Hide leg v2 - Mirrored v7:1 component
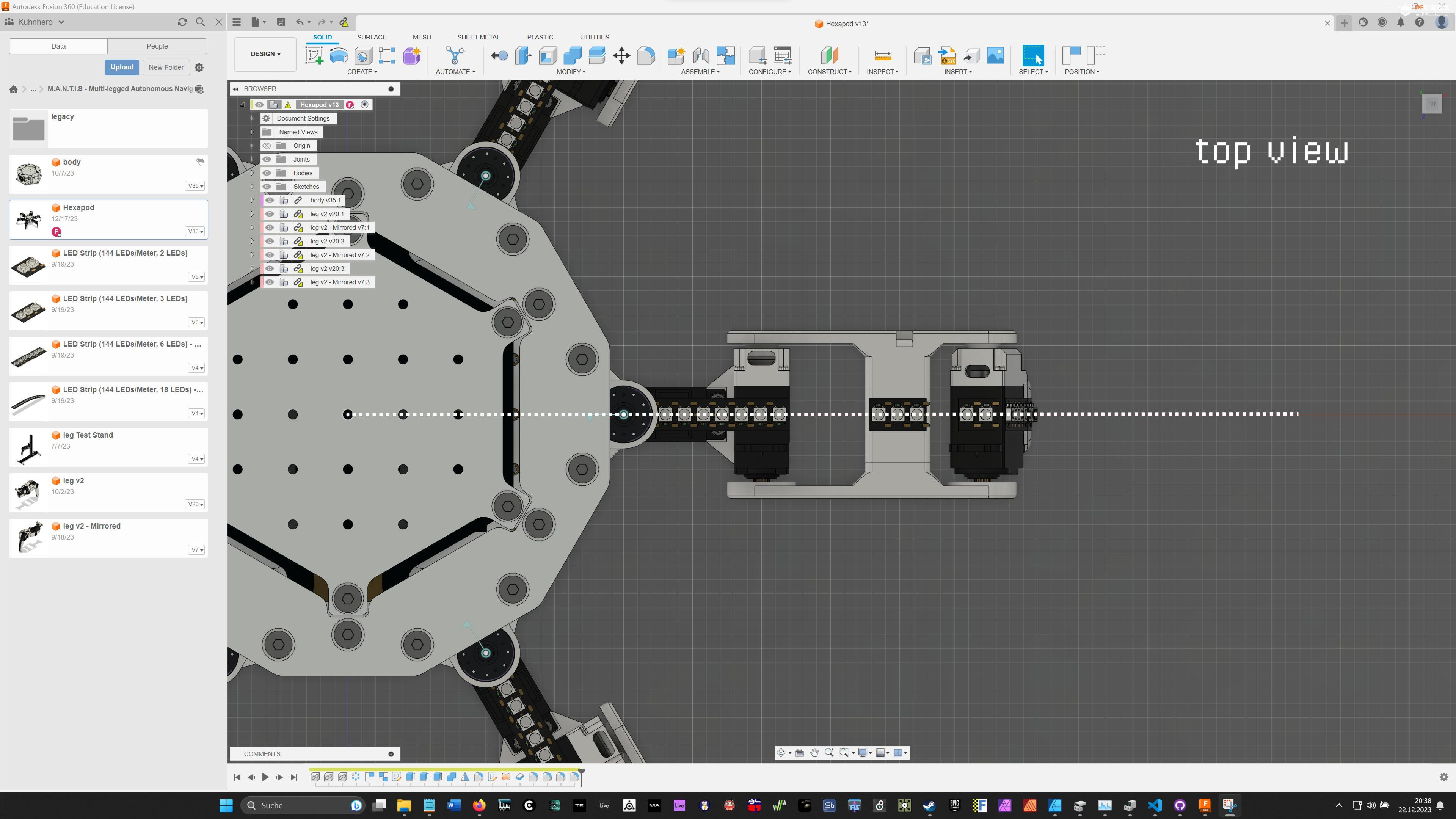The image size is (1456, 819). click(x=270, y=227)
